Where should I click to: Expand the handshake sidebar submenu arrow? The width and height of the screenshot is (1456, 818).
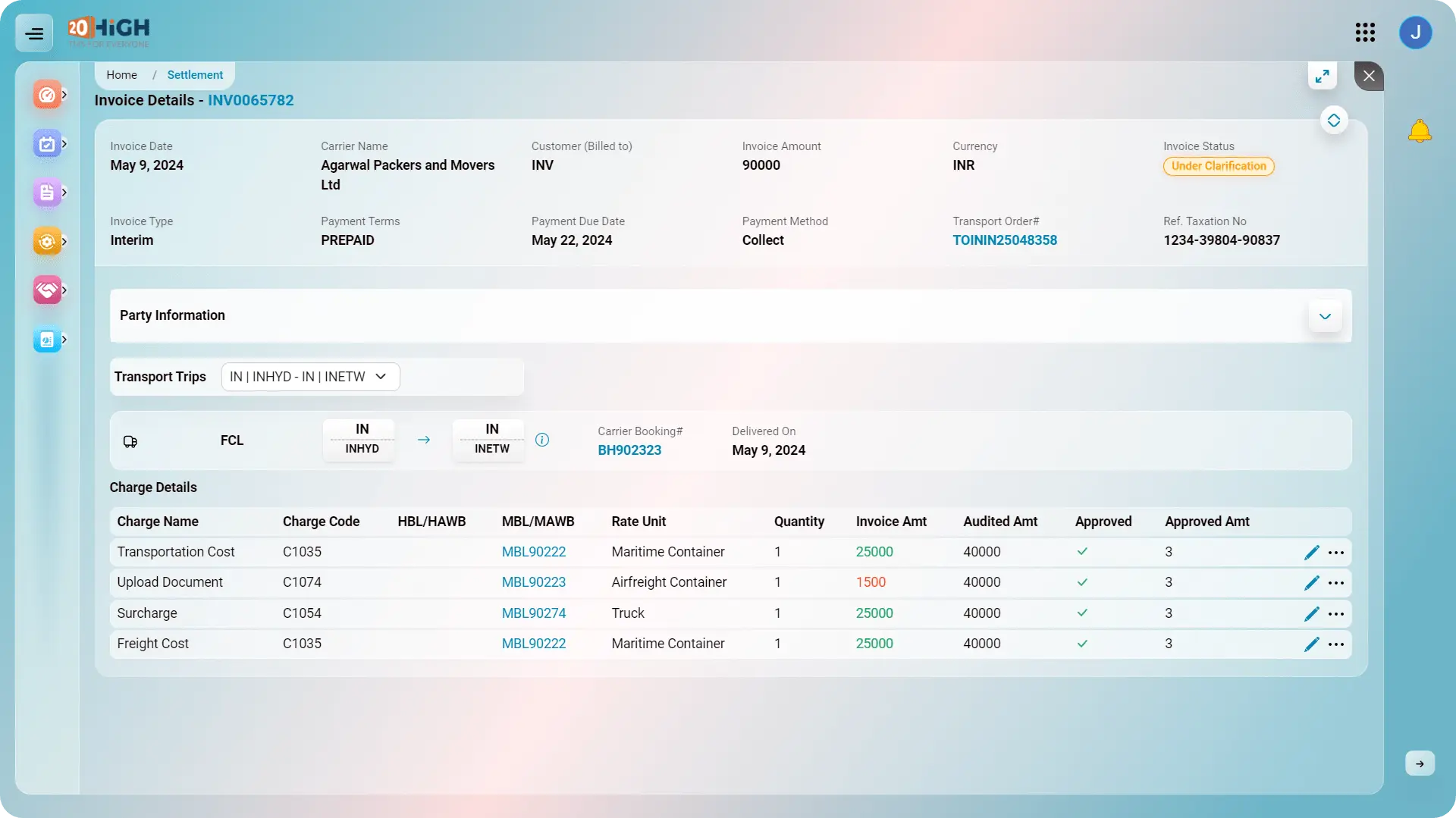[x=64, y=290]
